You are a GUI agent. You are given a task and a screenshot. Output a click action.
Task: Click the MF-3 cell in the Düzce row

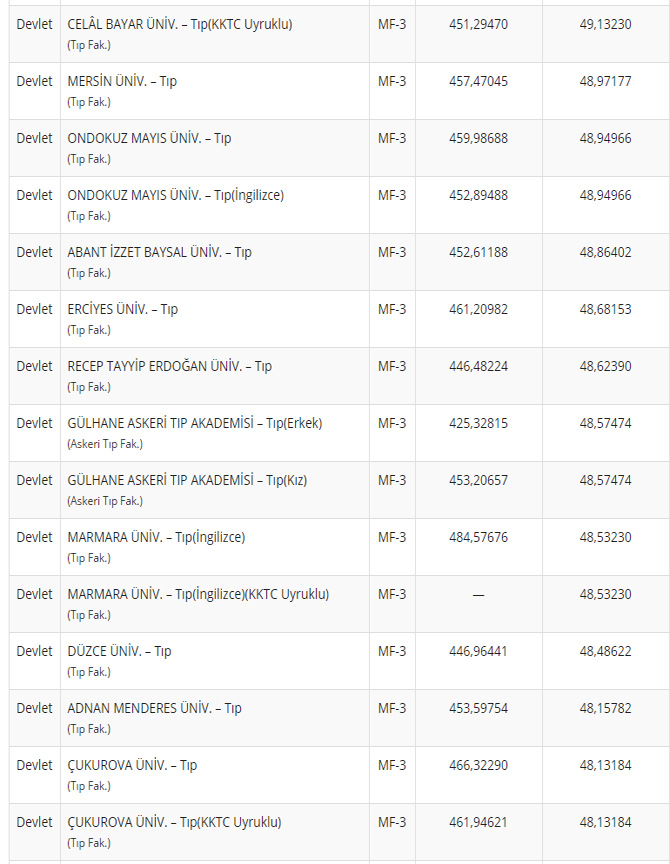pos(392,651)
